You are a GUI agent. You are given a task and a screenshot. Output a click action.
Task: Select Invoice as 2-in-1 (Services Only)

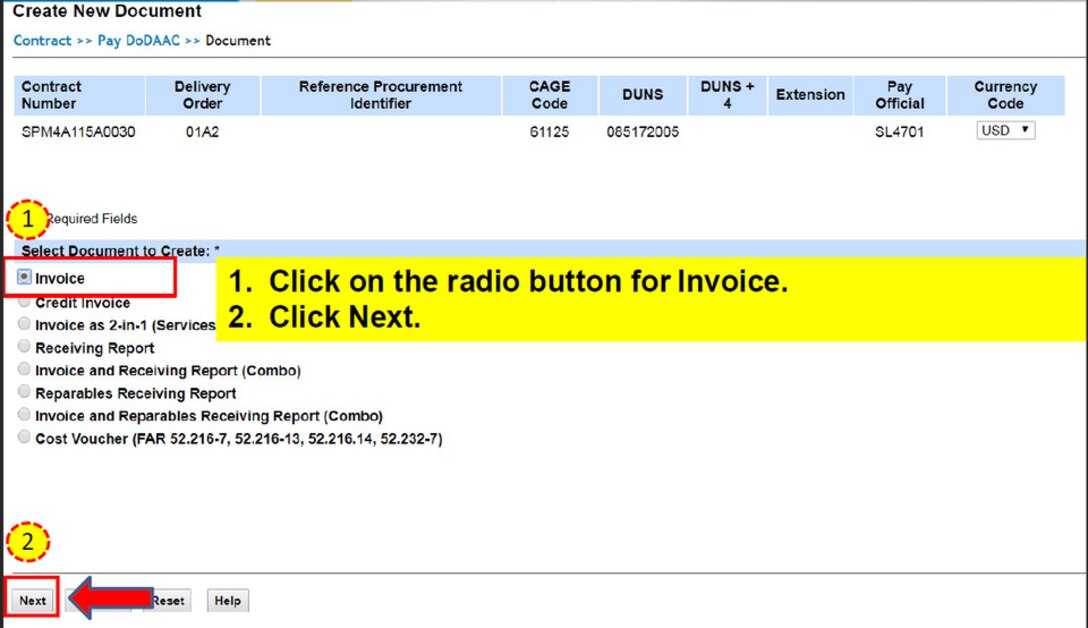23,325
